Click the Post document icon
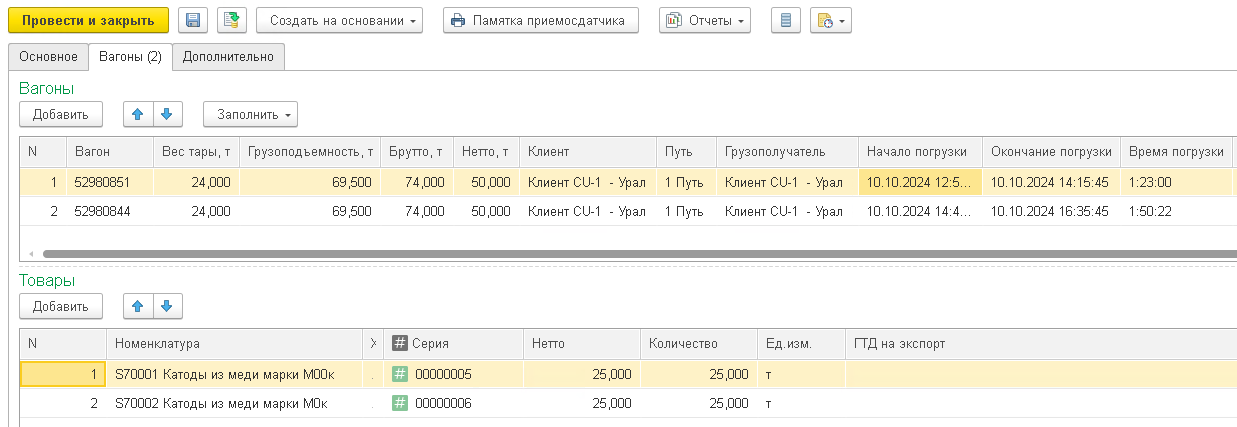This screenshot has width=1237, height=427. [231, 20]
